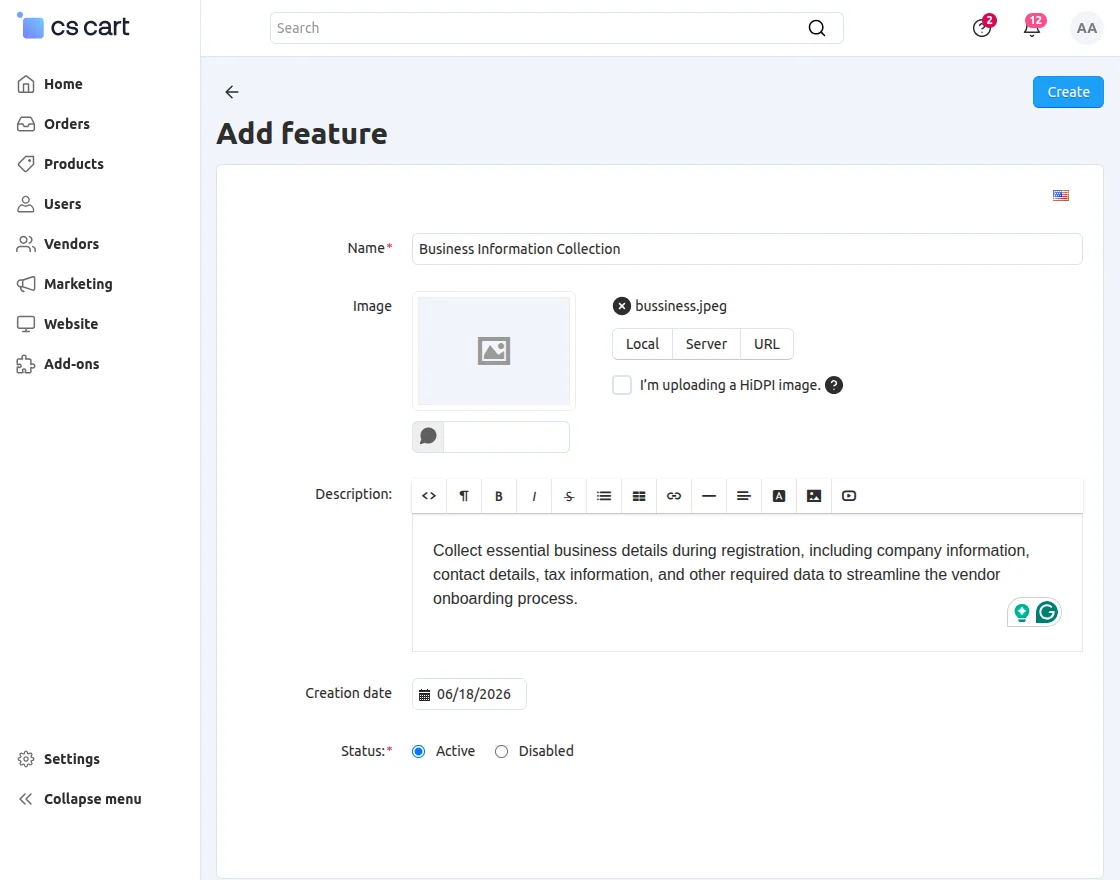Toggle italic formatting

(x=534, y=496)
